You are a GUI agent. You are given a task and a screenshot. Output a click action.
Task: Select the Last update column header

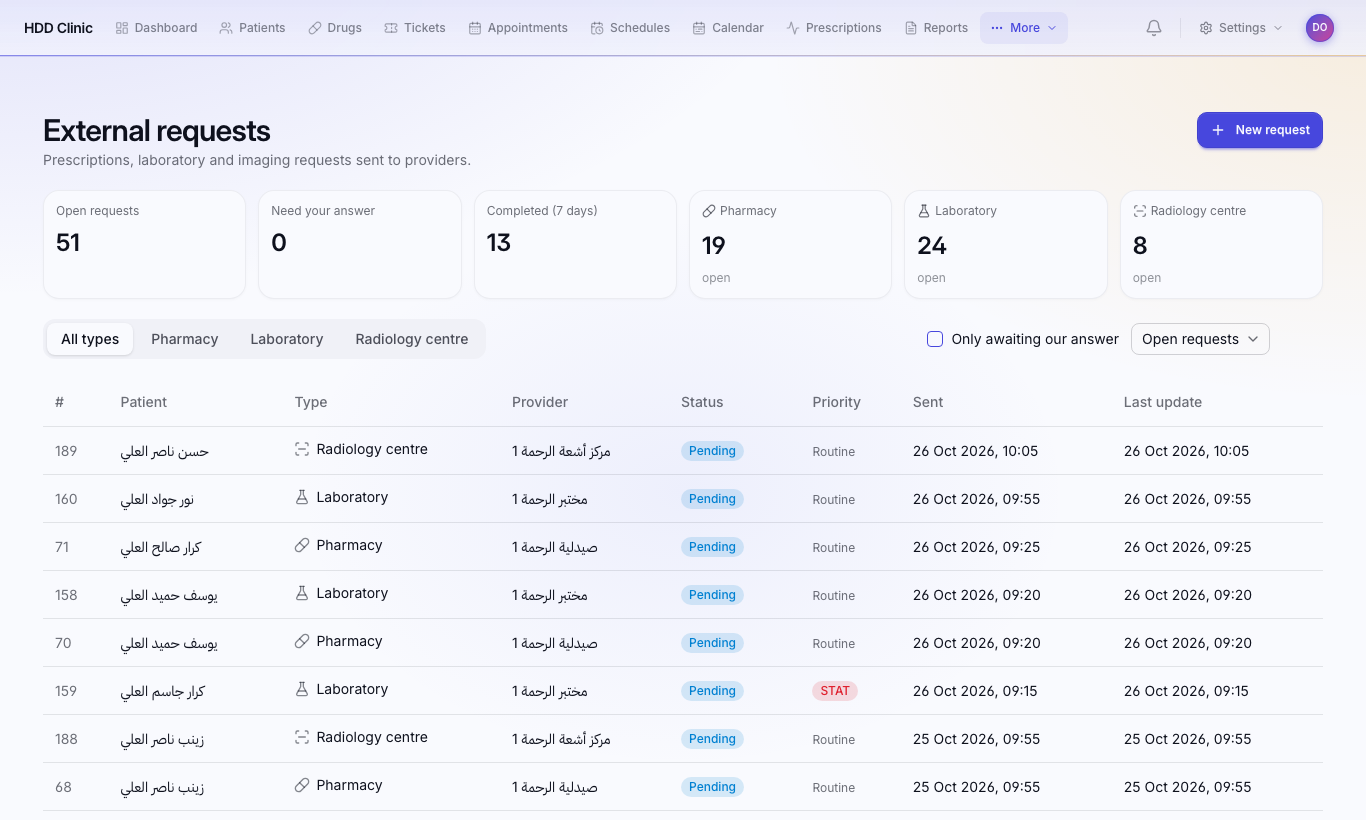coord(1163,402)
